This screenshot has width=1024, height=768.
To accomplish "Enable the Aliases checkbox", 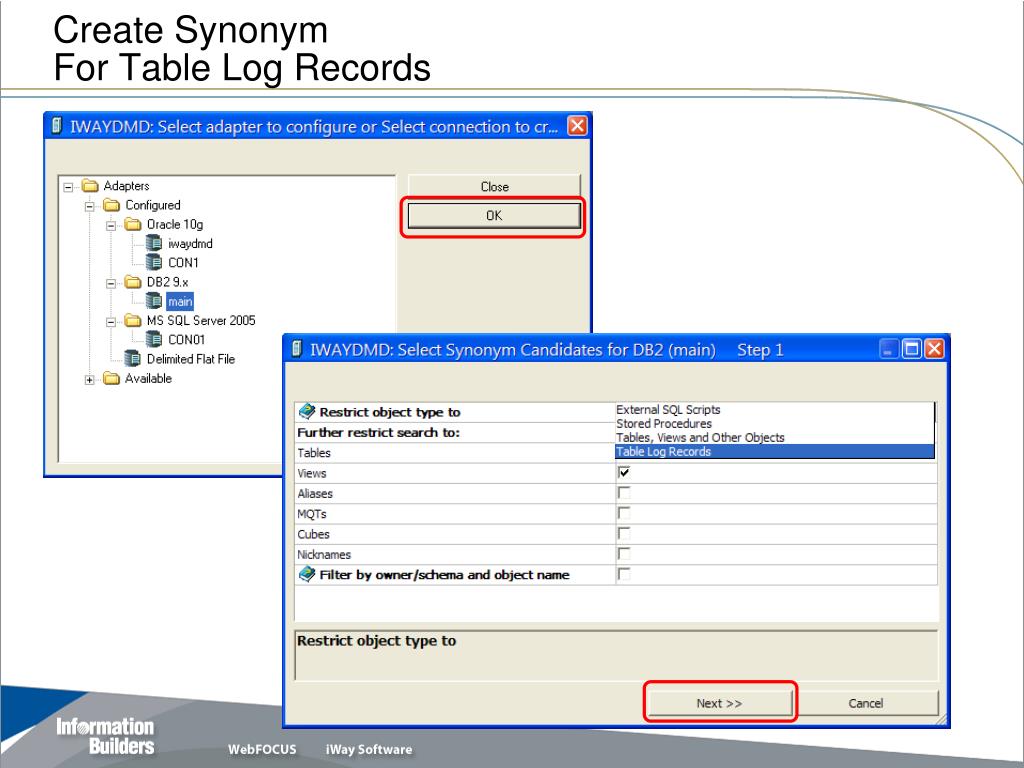I will [624, 492].
